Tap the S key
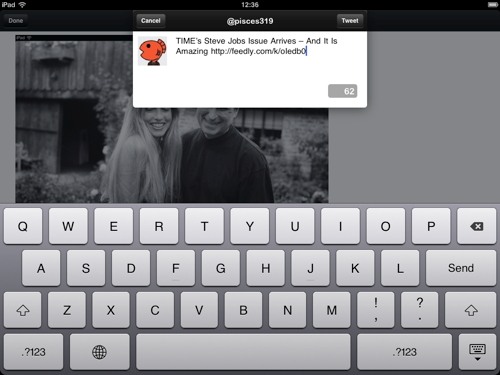This screenshot has height=375, width=500. pyautogui.click(x=86, y=268)
